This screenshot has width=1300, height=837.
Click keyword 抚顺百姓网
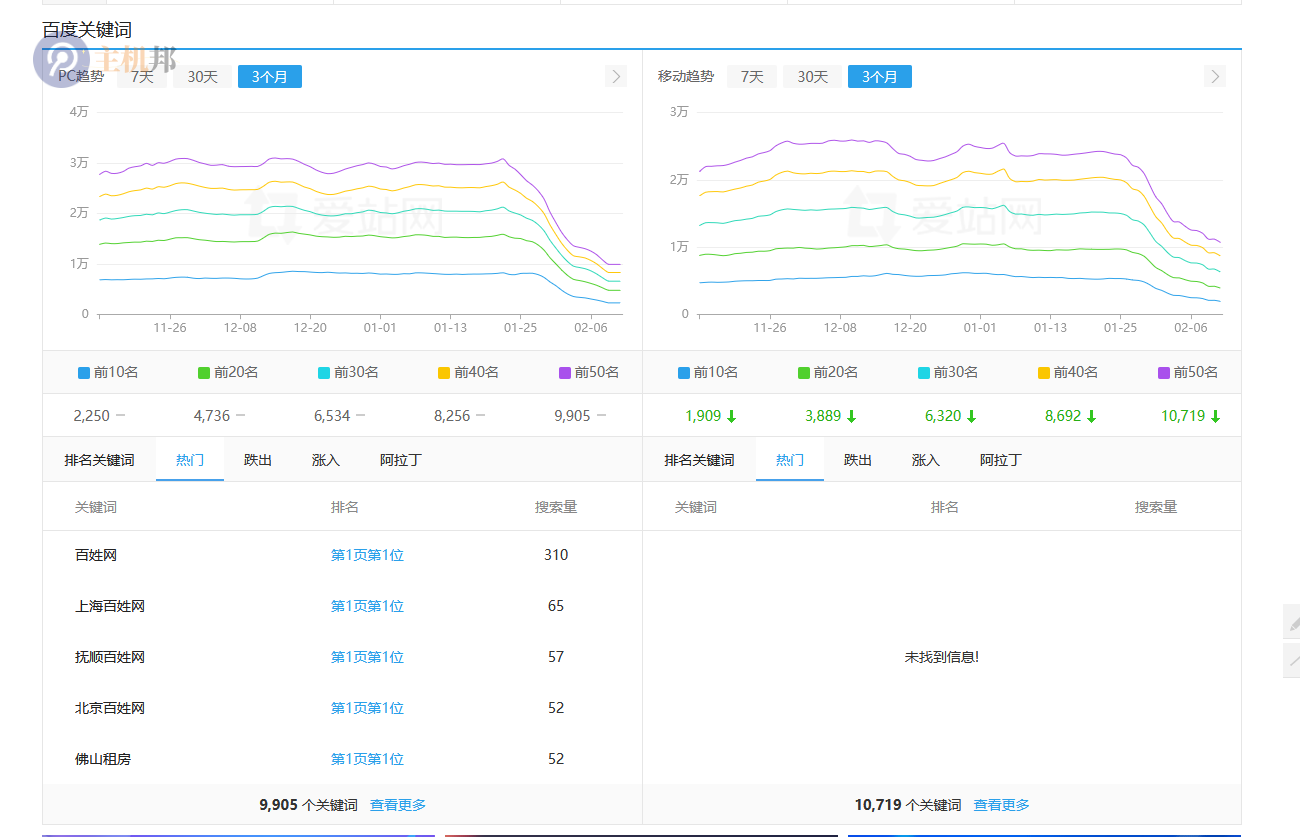pyautogui.click(x=110, y=657)
